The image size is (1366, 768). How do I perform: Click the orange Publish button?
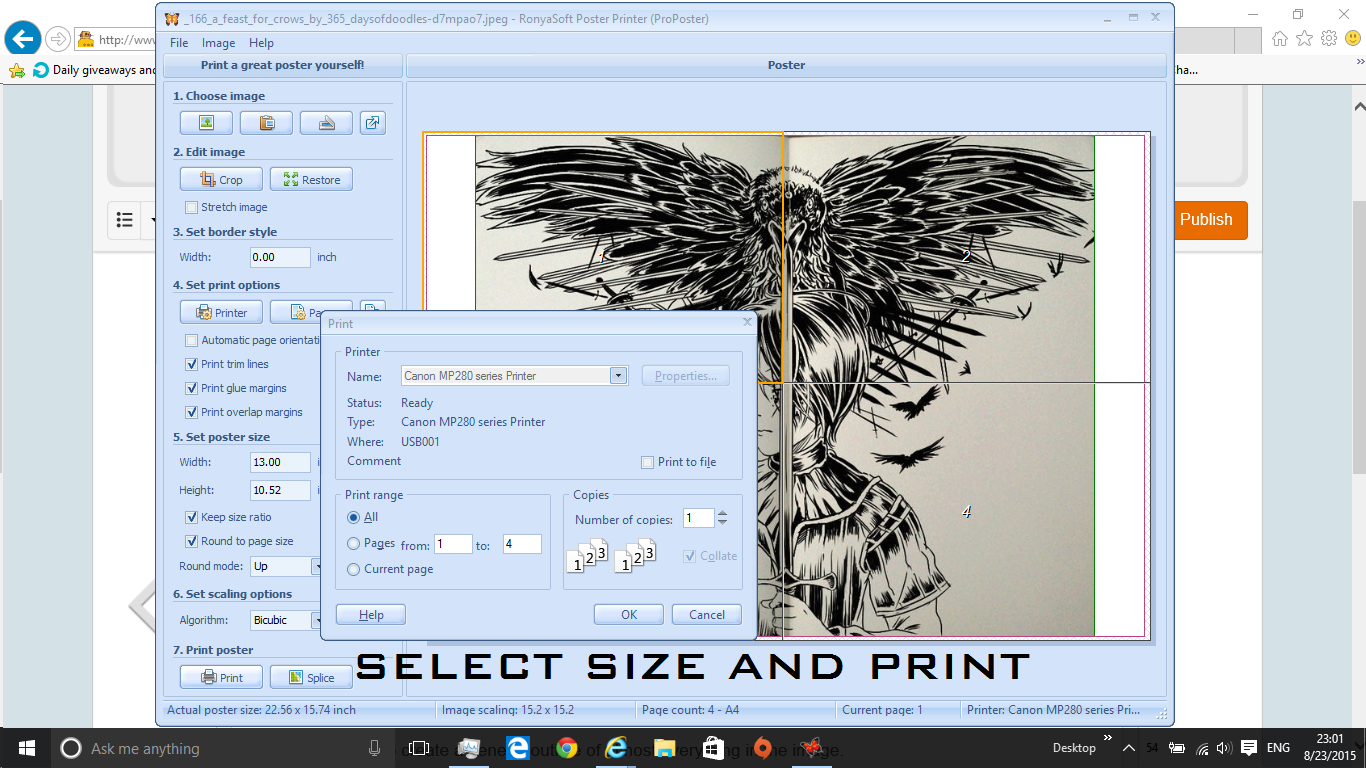(x=1206, y=220)
